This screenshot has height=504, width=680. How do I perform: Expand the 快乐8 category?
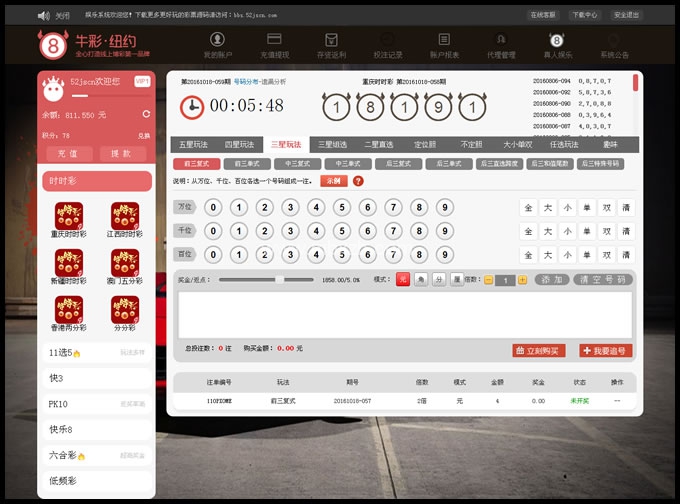pos(97,429)
